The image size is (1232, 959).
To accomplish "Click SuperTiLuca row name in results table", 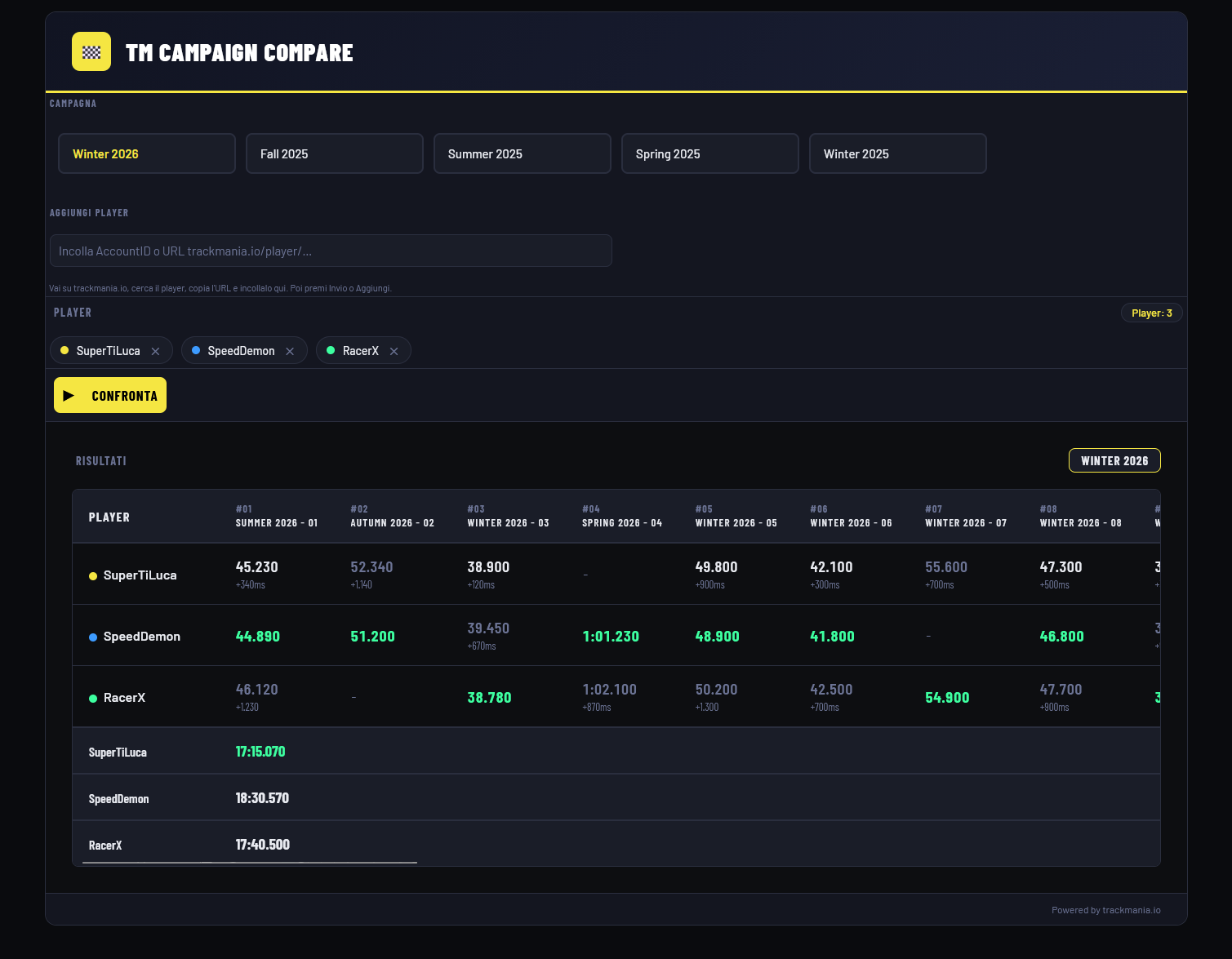I will (x=140, y=575).
